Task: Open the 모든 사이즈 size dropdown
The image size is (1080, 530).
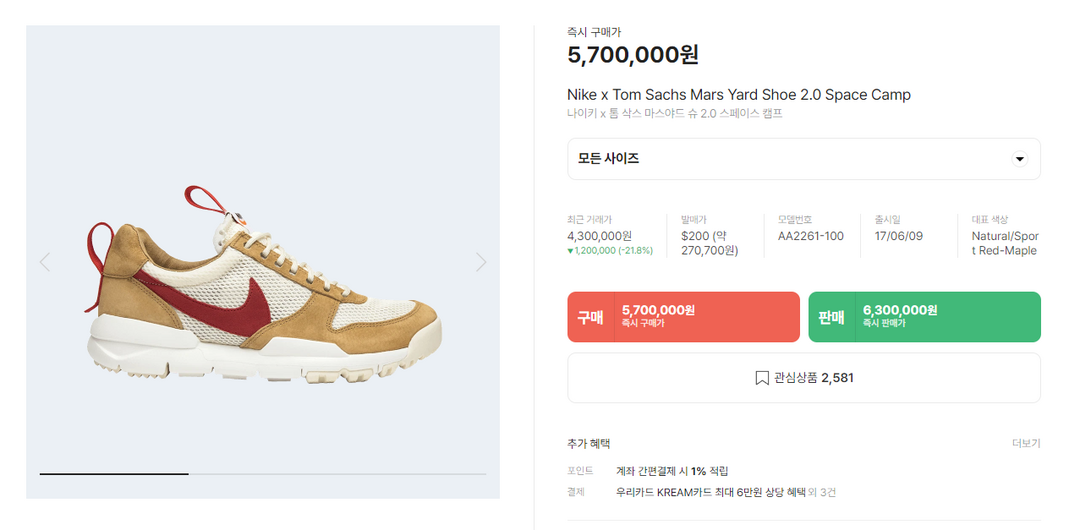Action: [x=803, y=159]
